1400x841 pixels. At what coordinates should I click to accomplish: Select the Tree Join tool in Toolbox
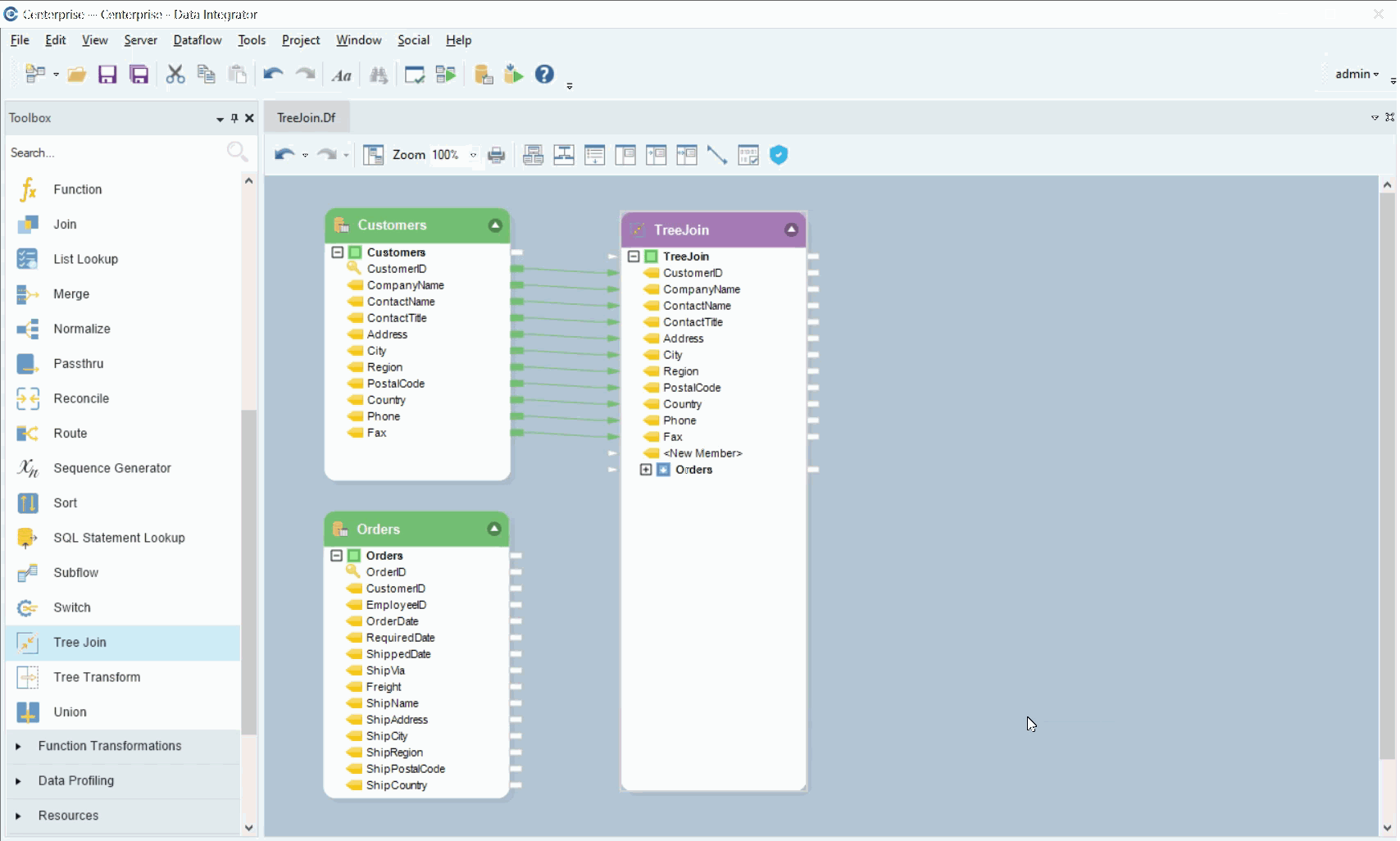click(x=80, y=643)
